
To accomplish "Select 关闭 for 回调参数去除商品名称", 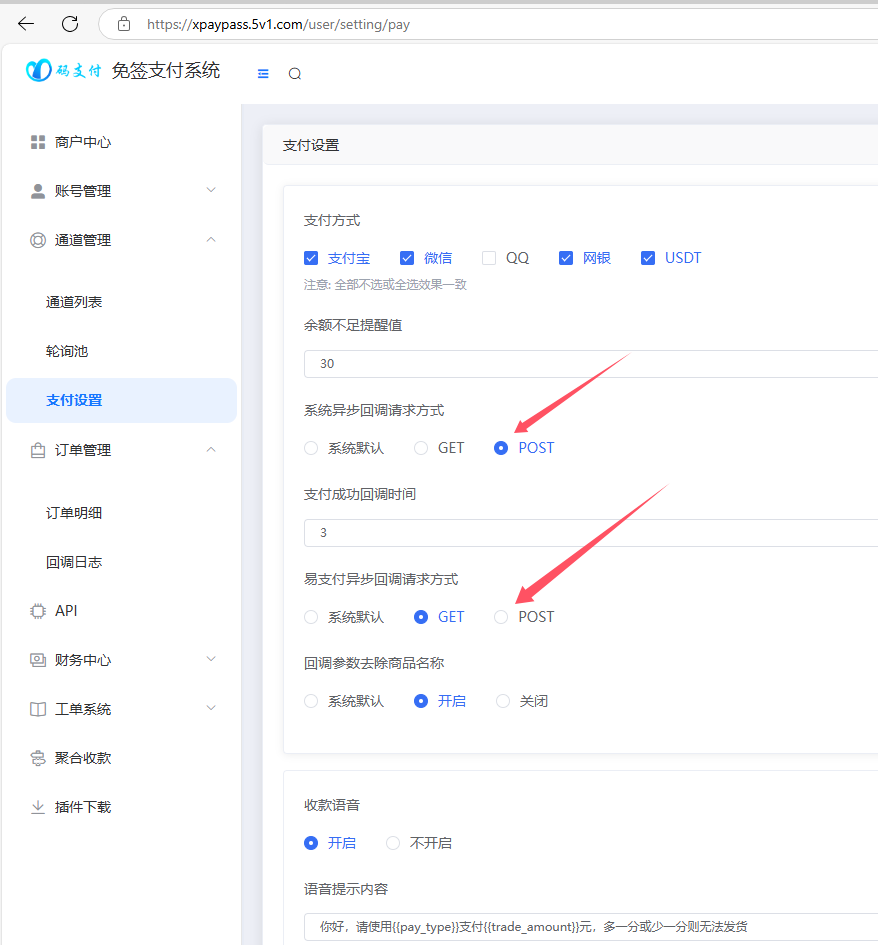I will [x=503, y=701].
